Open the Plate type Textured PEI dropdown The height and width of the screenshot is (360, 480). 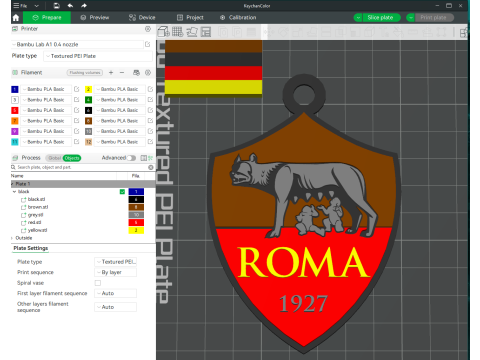coord(98,56)
